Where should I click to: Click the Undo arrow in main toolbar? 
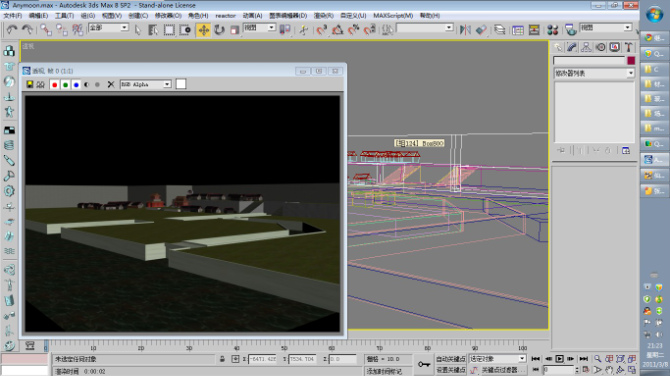[12, 29]
